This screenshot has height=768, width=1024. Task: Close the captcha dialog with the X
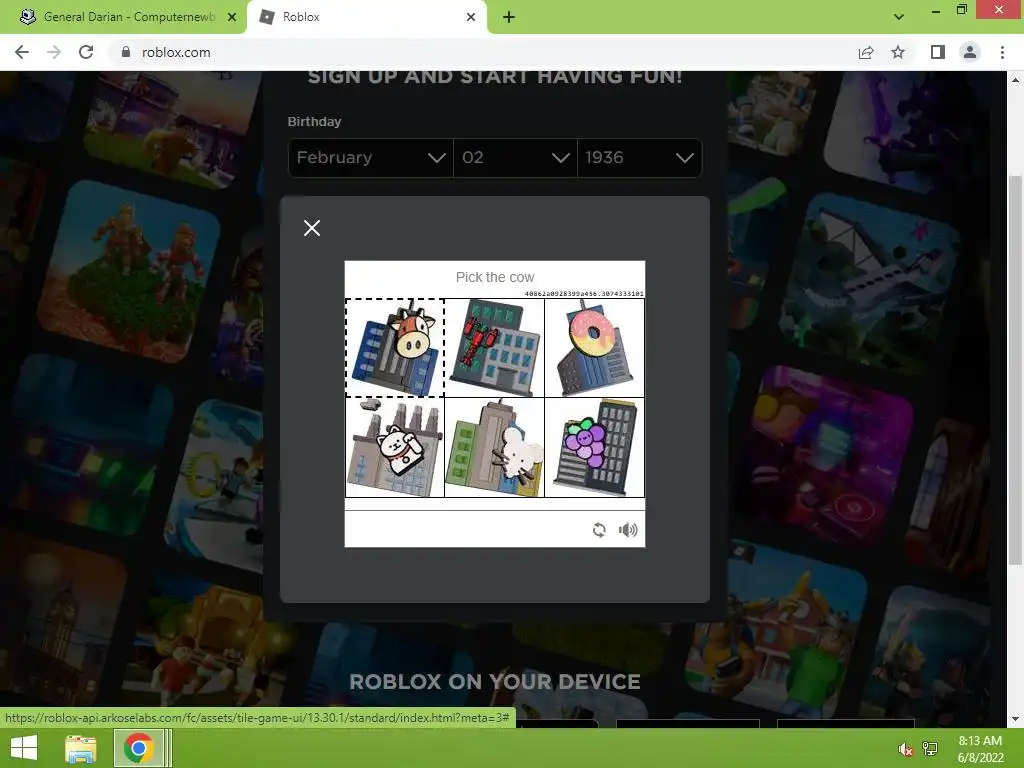(x=312, y=228)
